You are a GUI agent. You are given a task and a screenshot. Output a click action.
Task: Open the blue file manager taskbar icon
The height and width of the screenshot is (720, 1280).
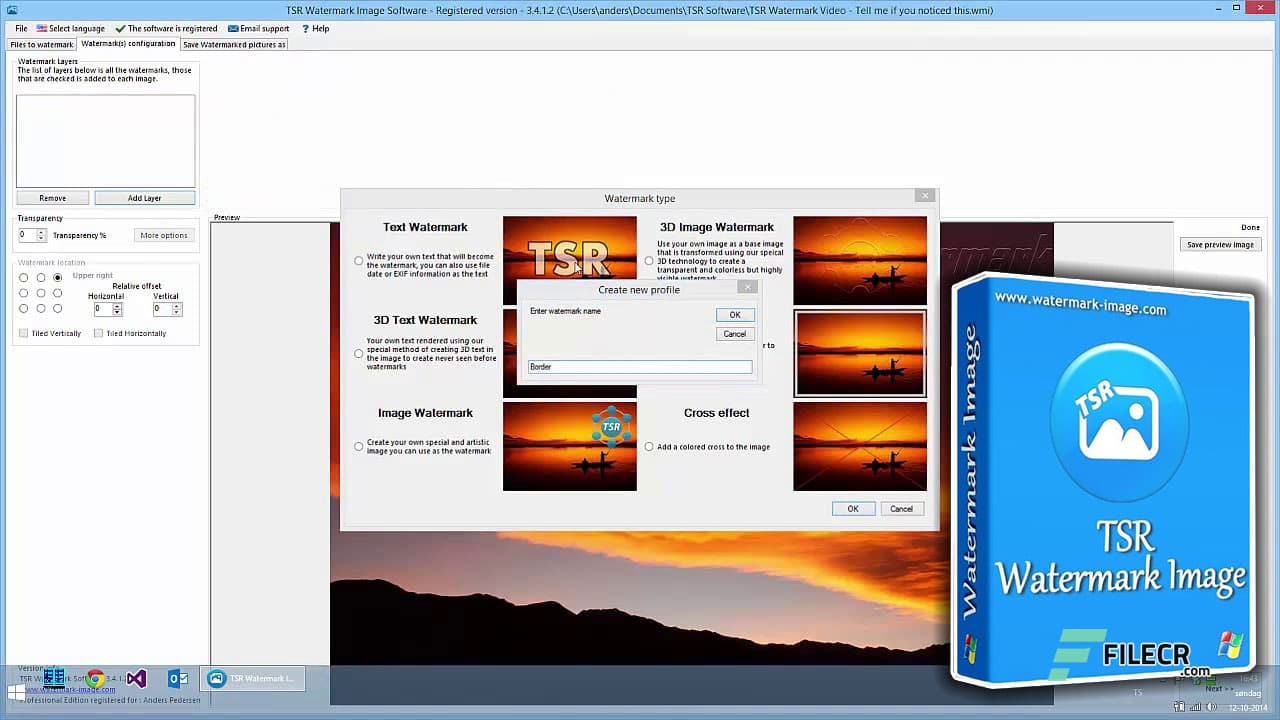click(x=54, y=678)
